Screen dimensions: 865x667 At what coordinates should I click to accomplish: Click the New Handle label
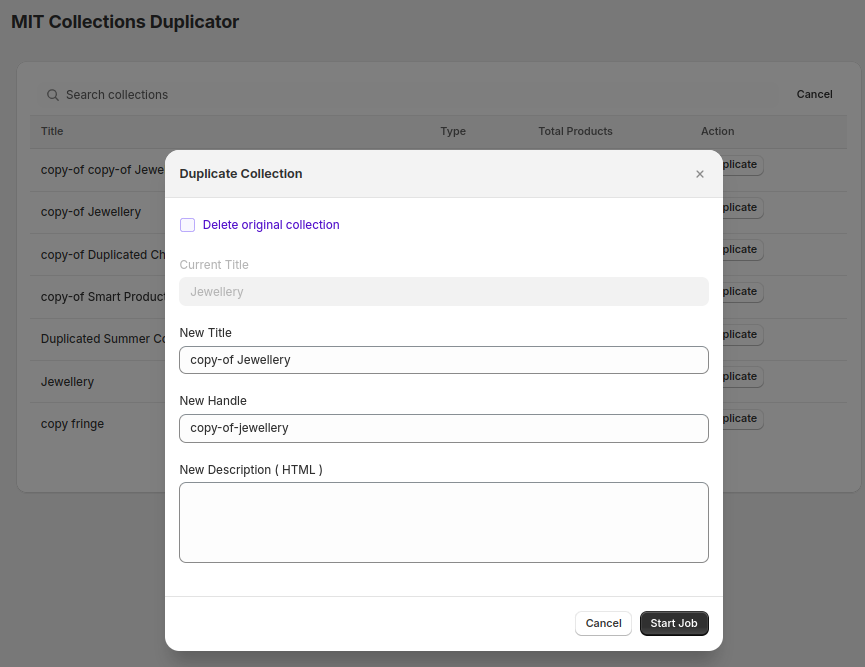pos(213,401)
